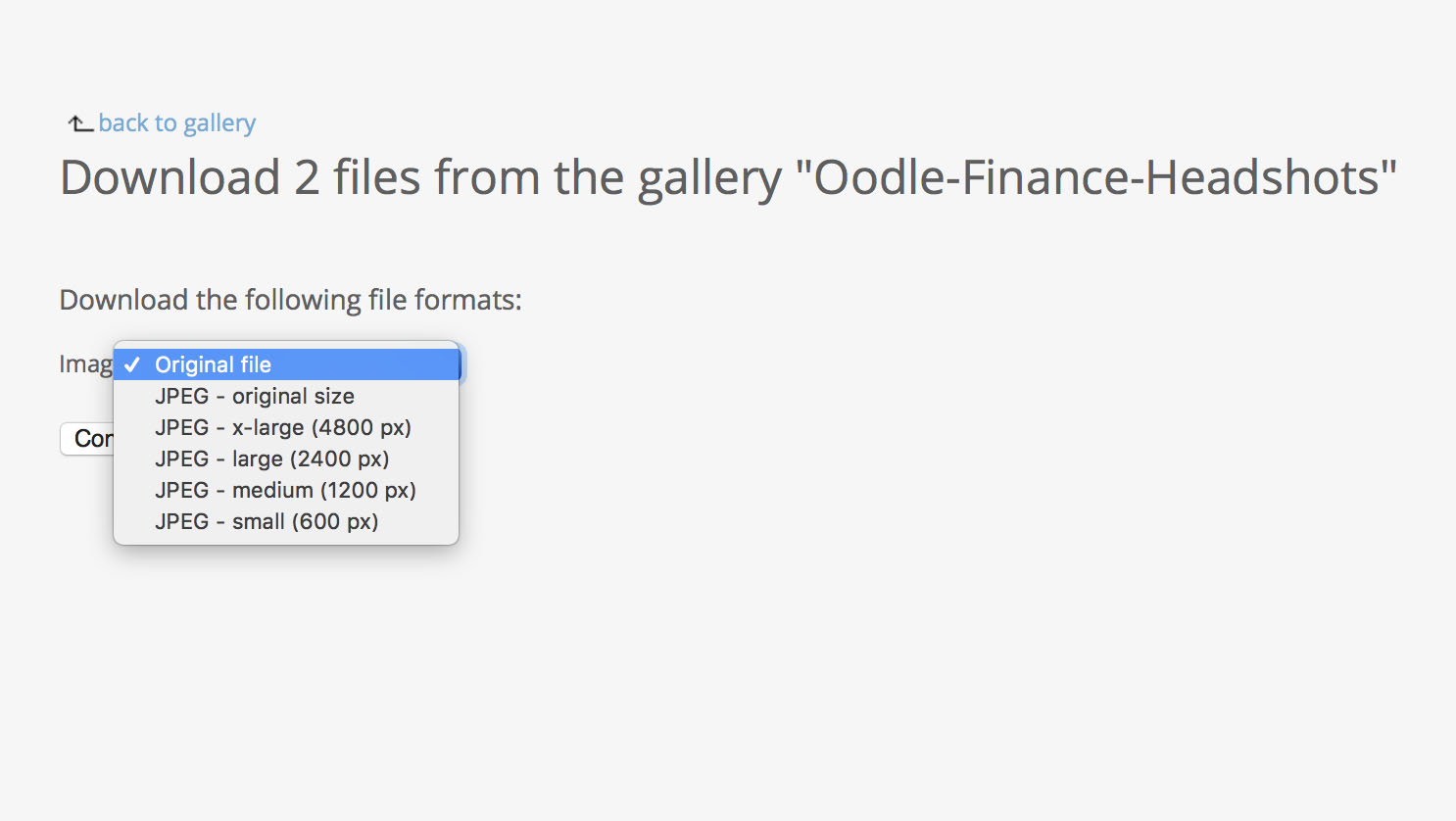The width and height of the screenshot is (1456, 821).
Task: Click the Oodle-Finance-Headshots gallery name in heading
Action: pyautogui.click(x=1096, y=177)
